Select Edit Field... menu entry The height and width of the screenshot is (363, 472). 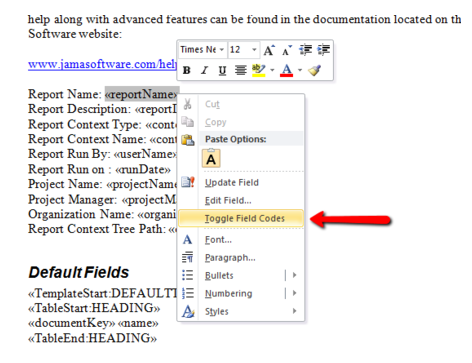[x=241, y=201]
